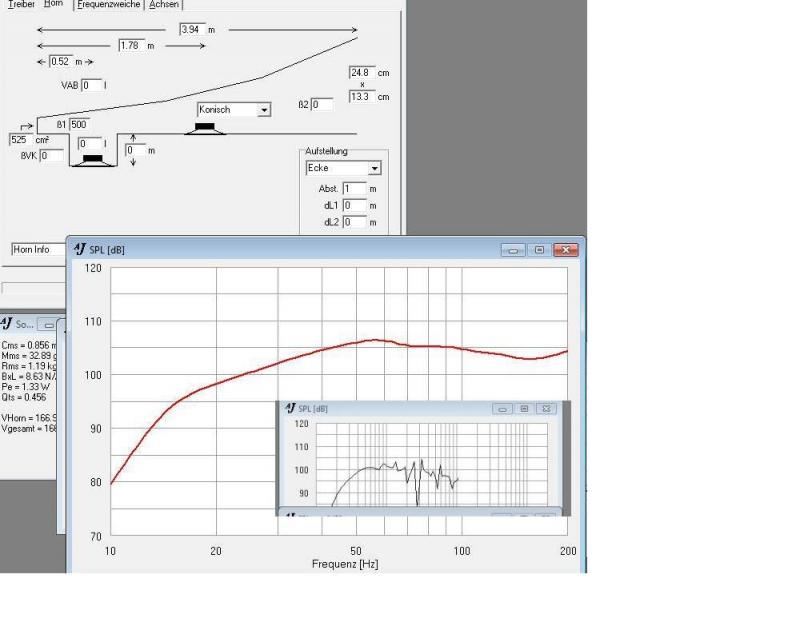Maximize the small inset SPL window
Image resolution: width=800 pixels, height=638 pixels.
coord(524,409)
